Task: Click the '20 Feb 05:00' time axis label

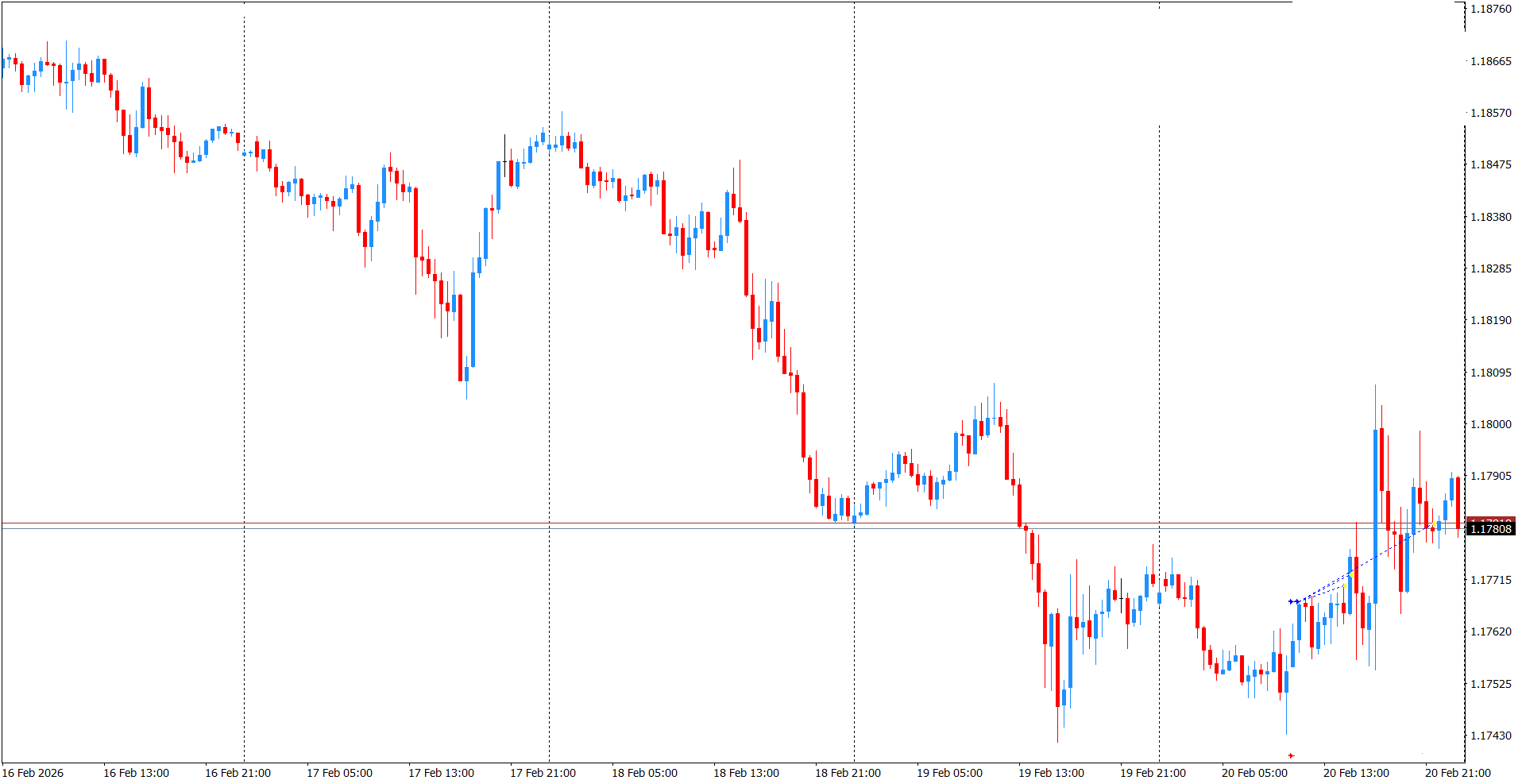Action: tap(1254, 773)
